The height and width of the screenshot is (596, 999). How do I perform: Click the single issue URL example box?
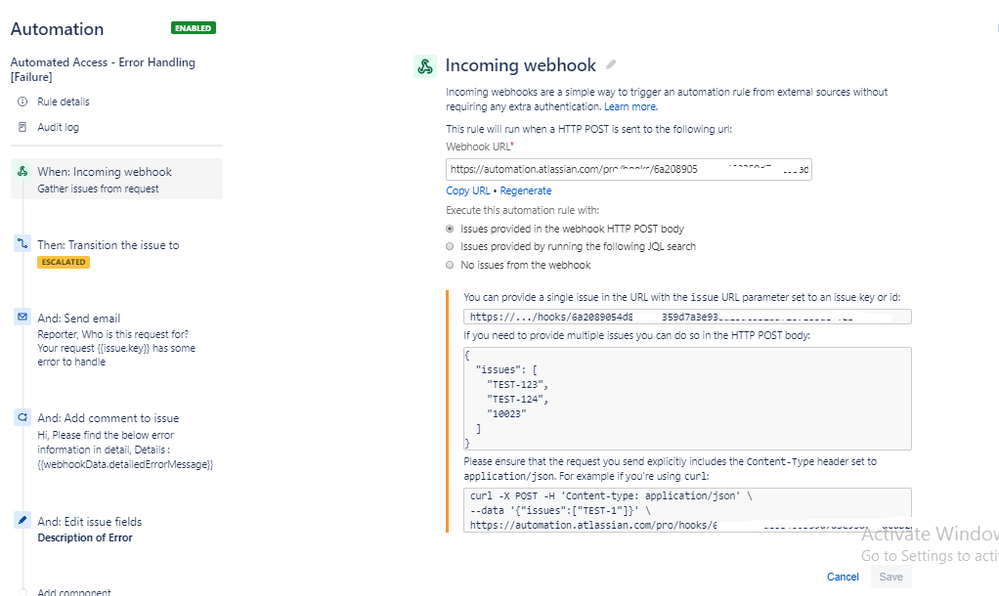click(687, 317)
